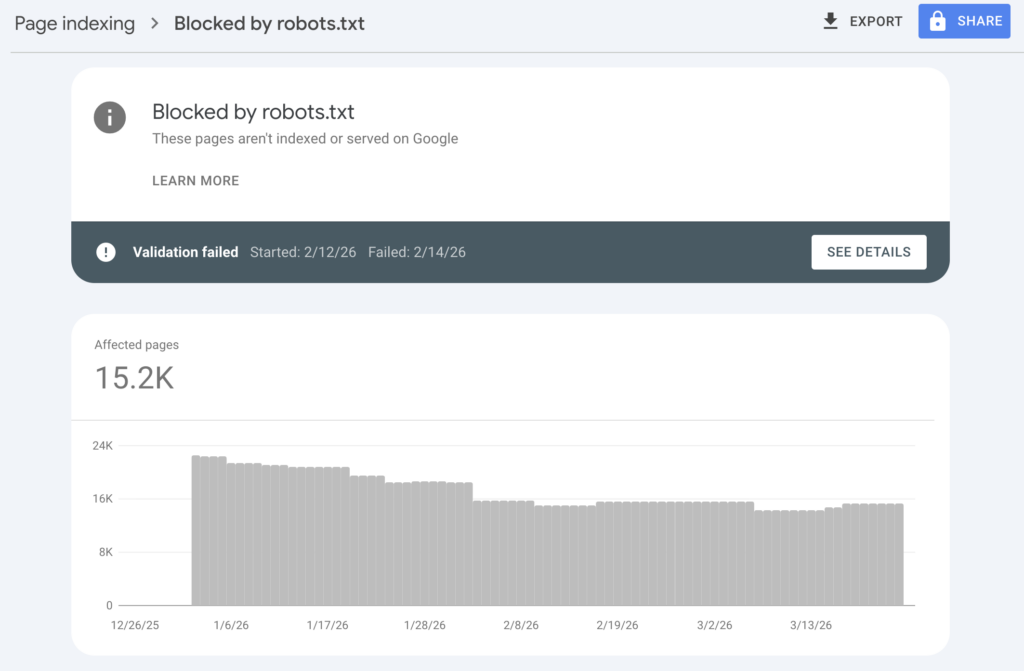Click the 15.2K affected pages count
1024x671 pixels.
[x=134, y=378]
